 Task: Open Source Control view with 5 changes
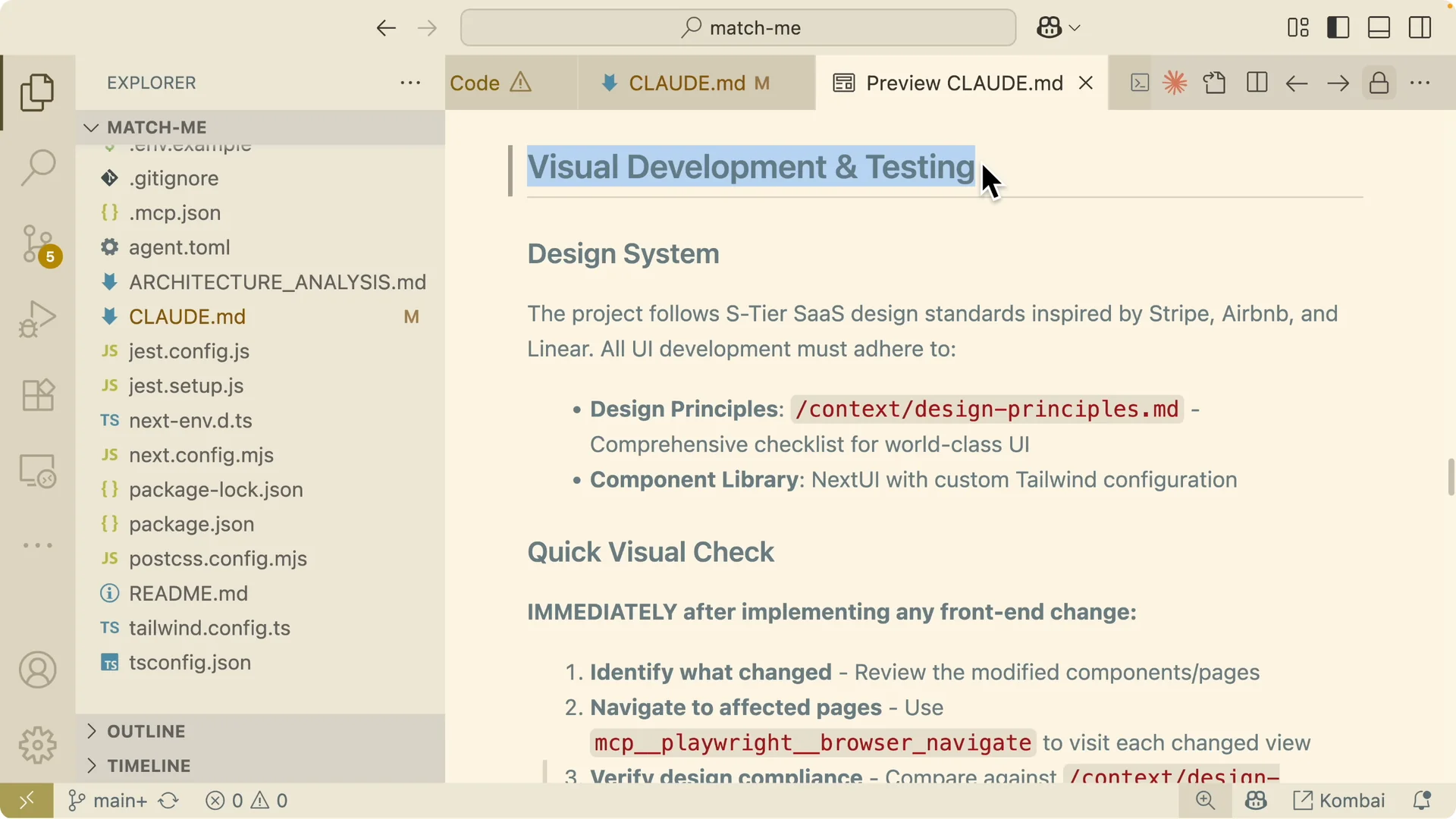(x=37, y=244)
